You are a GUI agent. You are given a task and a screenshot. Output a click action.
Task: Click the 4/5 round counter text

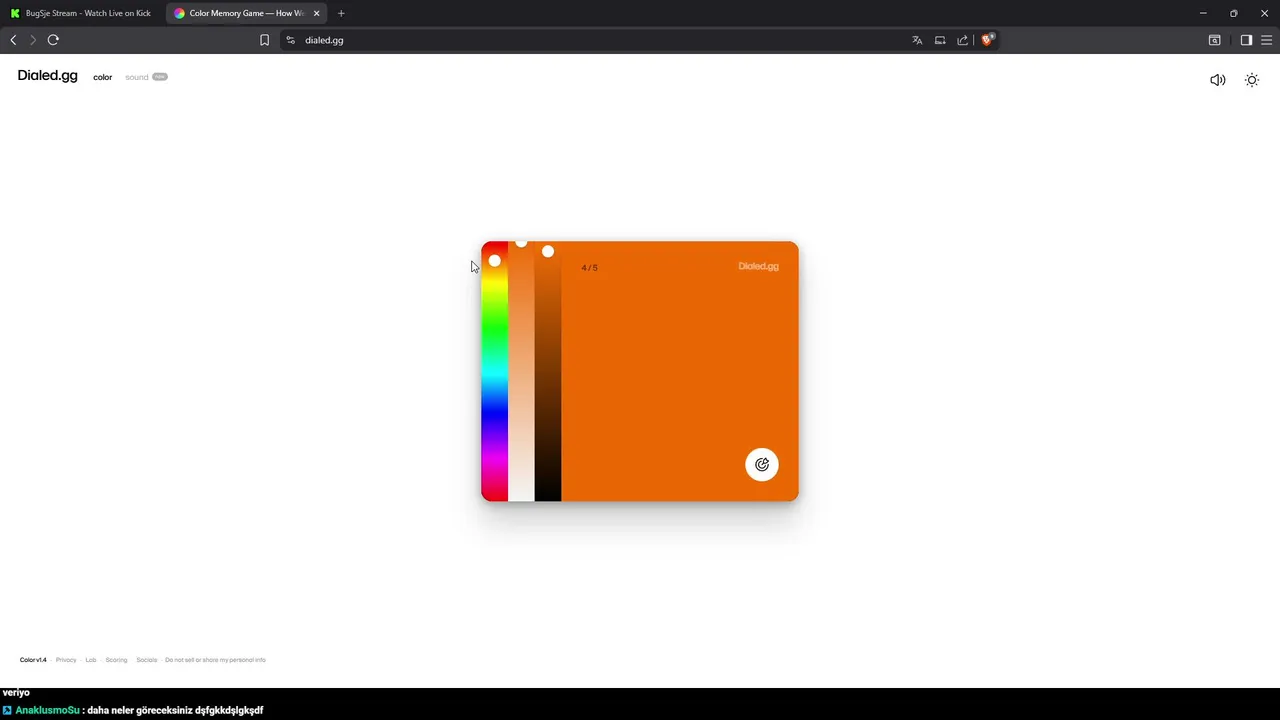tap(590, 268)
